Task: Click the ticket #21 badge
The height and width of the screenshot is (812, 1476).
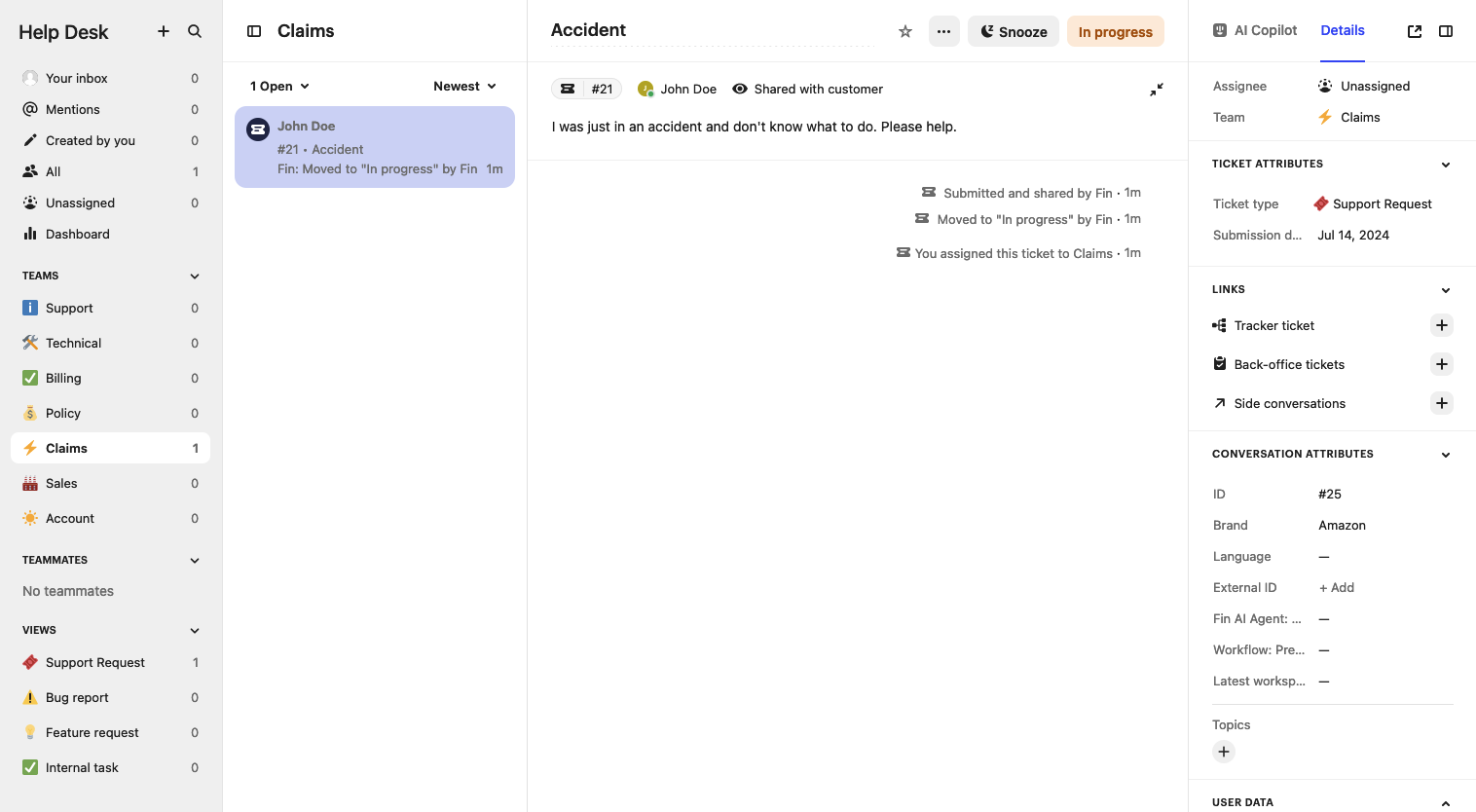Action: (x=586, y=89)
